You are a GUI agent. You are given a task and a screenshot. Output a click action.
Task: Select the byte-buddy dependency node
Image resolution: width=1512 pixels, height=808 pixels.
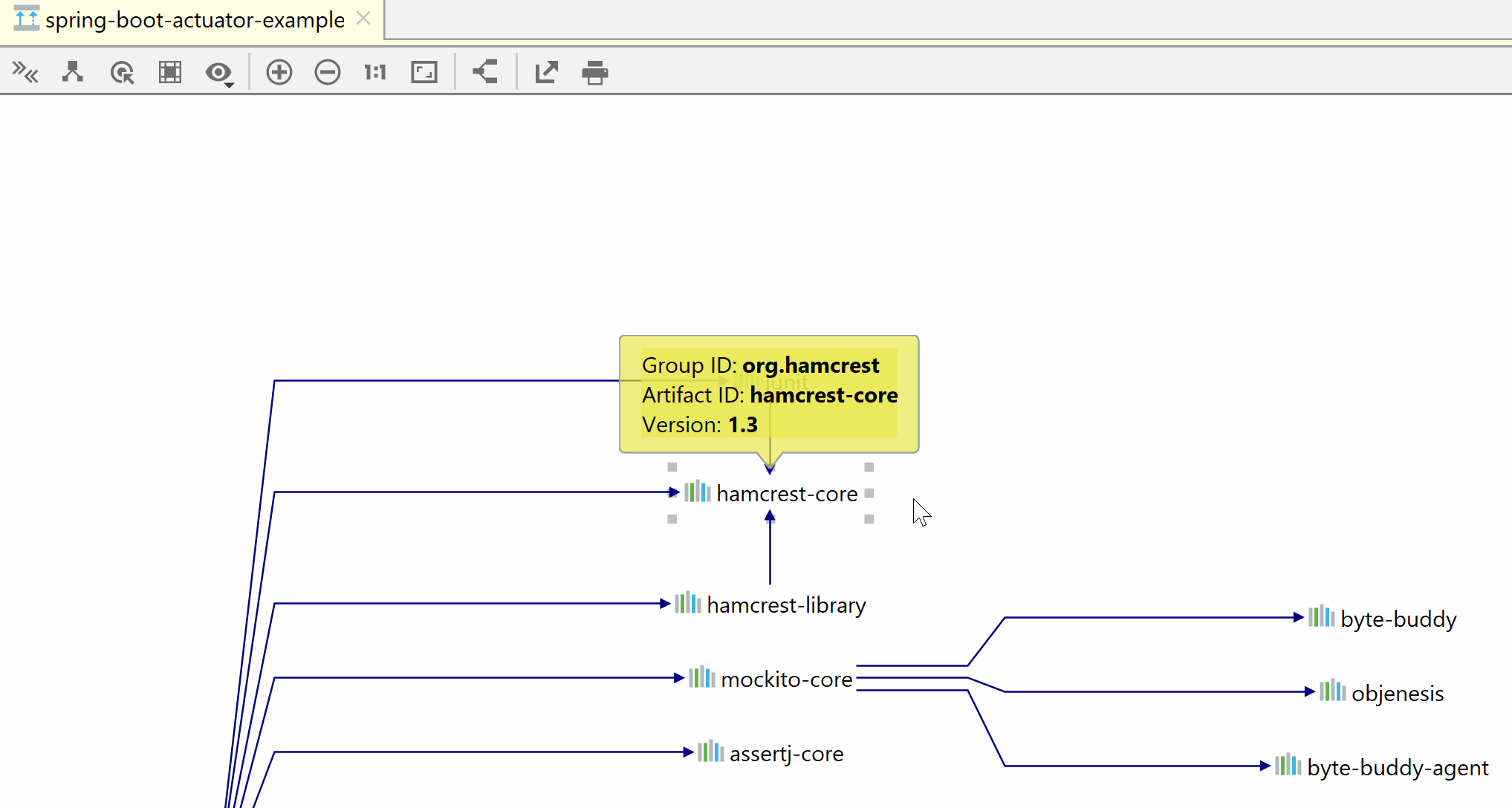(1399, 618)
